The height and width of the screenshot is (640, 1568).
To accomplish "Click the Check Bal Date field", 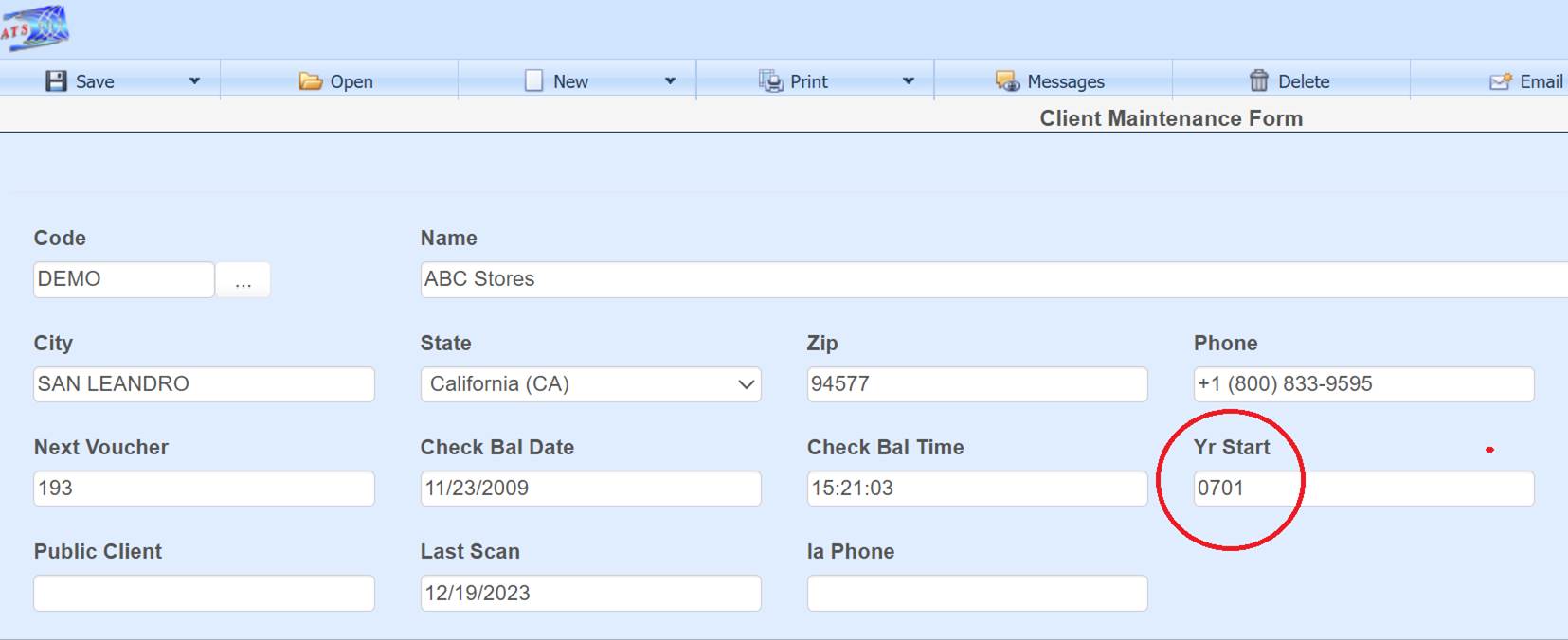I will coord(590,489).
